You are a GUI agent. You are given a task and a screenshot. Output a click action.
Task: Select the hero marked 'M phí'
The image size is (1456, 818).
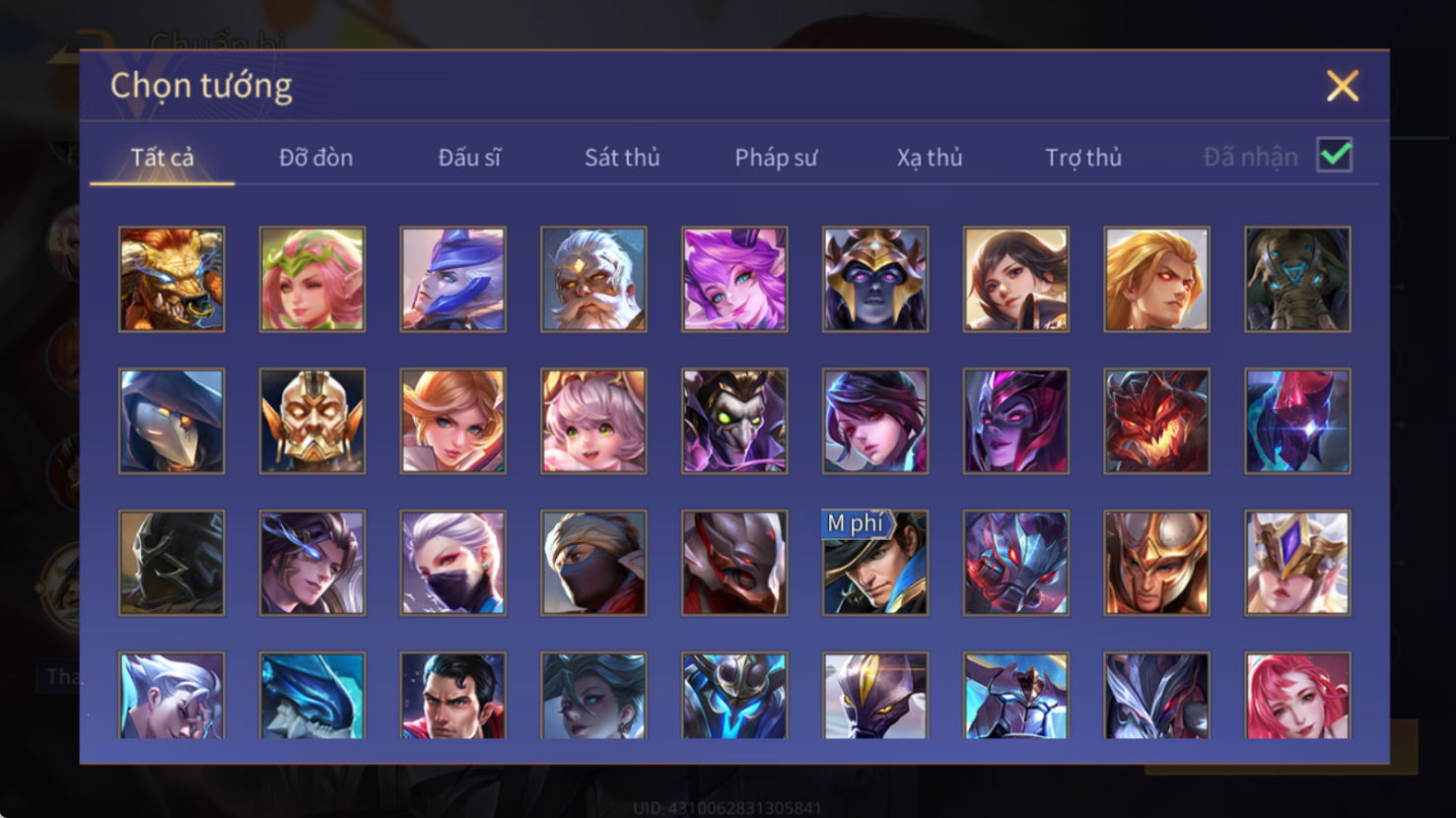[875, 563]
